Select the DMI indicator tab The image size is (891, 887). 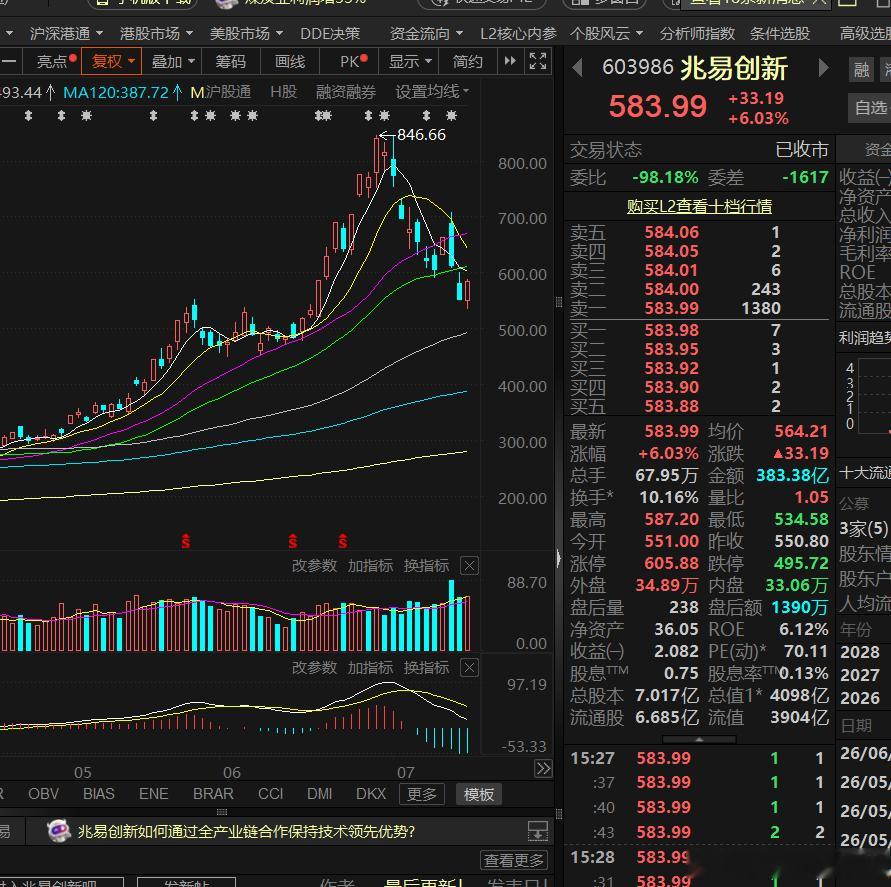click(x=319, y=794)
